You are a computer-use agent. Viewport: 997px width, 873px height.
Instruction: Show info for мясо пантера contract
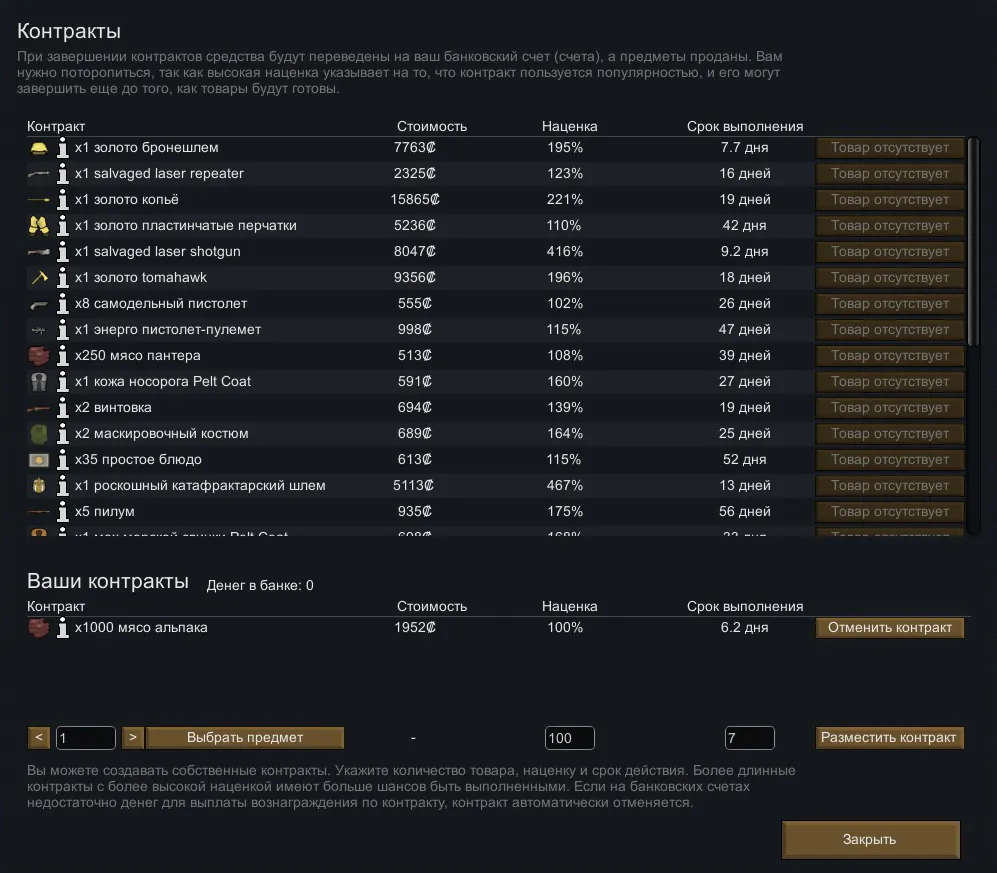(62, 356)
